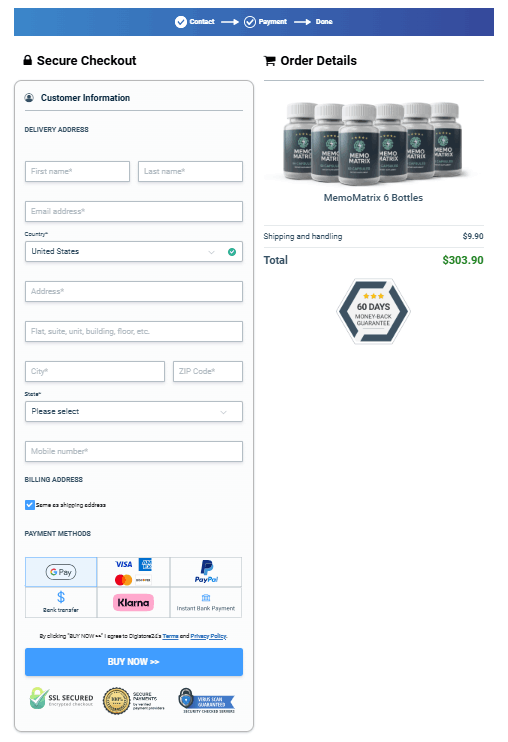Click the BUY NOW button
This screenshot has height=742, width=508.
pos(134,662)
